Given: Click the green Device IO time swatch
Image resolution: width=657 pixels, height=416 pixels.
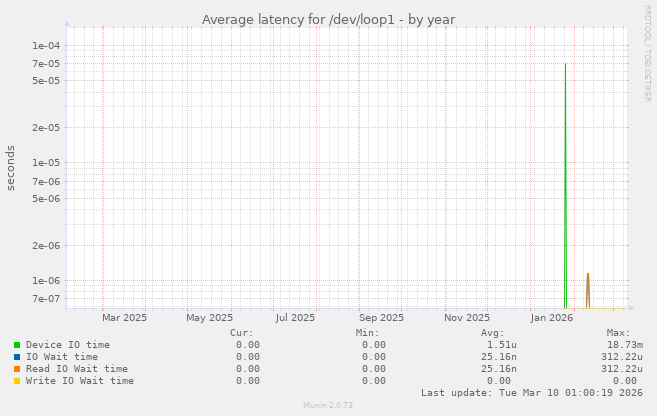Looking at the screenshot, I should coord(17,345).
